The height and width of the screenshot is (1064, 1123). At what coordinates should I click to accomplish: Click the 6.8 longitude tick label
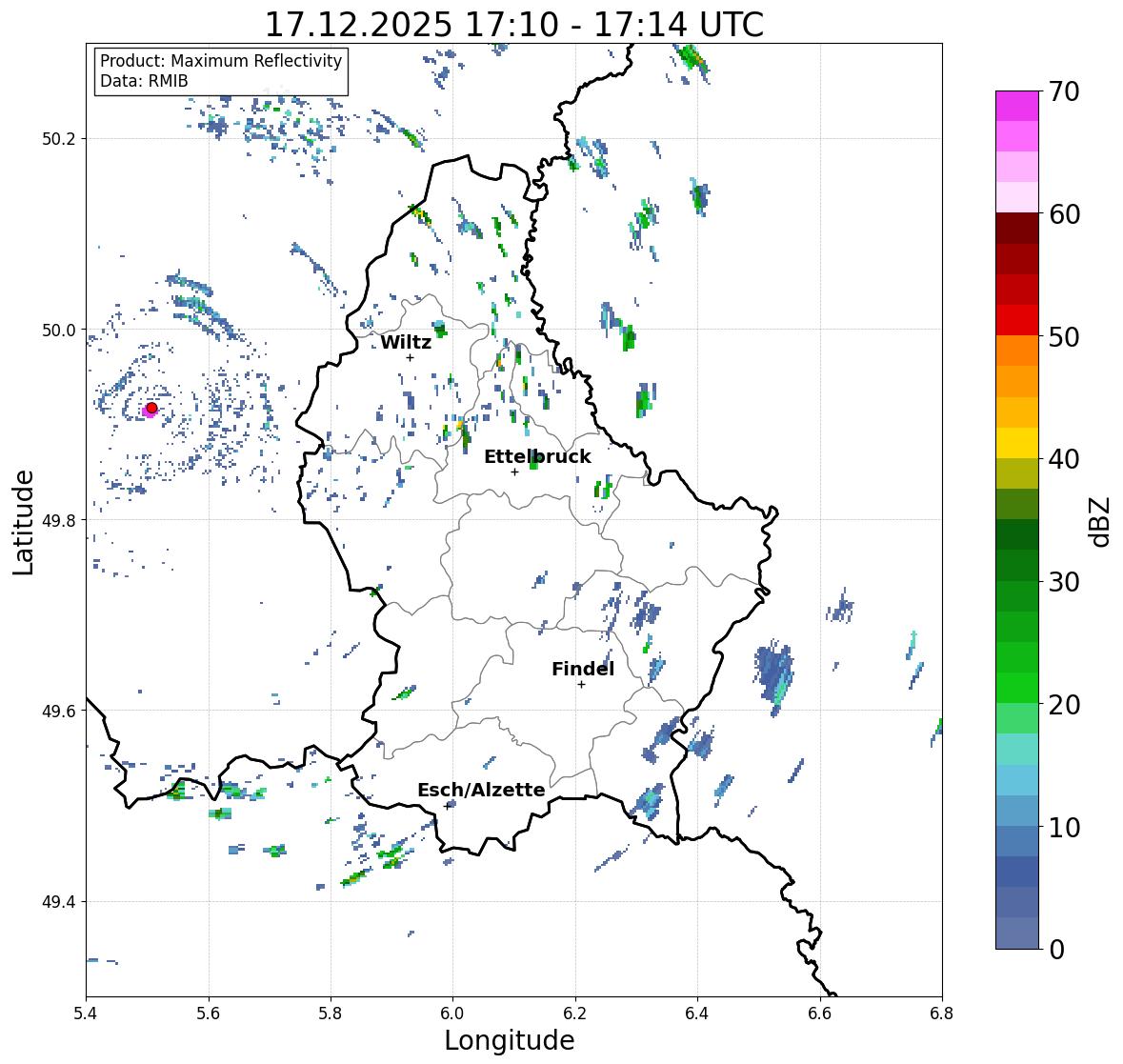pos(942,1014)
